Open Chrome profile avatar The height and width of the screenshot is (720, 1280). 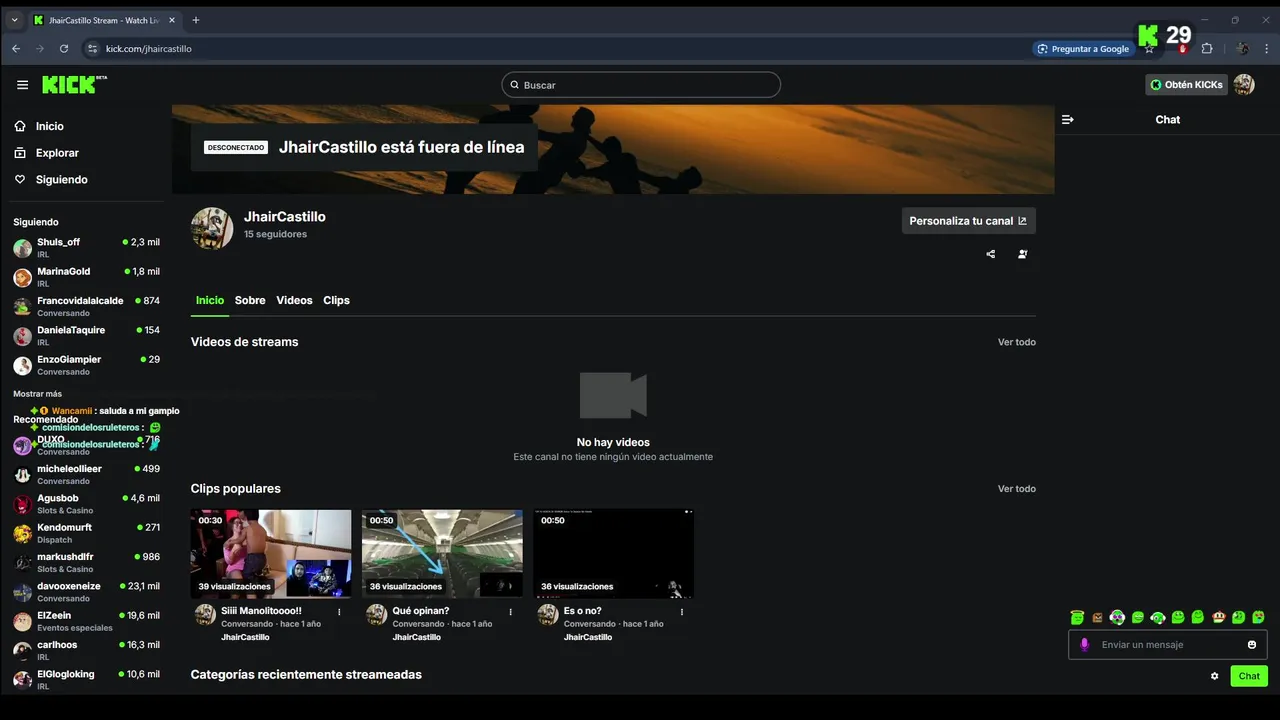point(1242,48)
